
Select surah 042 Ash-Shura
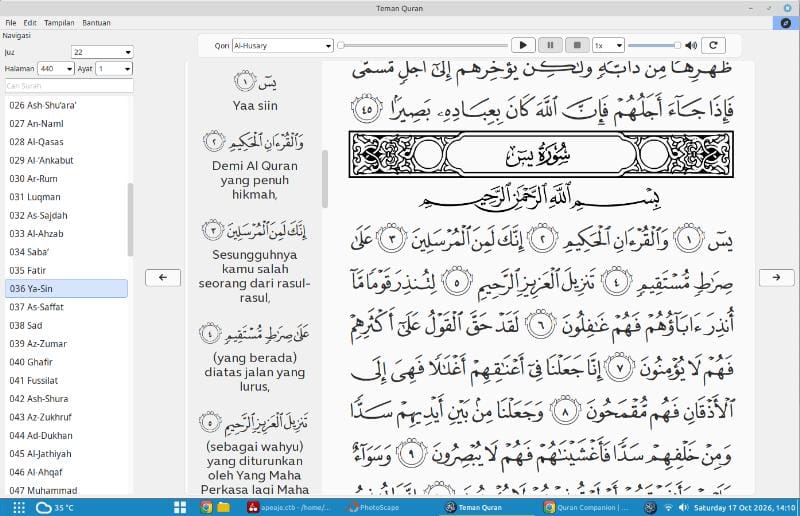[x=66, y=399]
